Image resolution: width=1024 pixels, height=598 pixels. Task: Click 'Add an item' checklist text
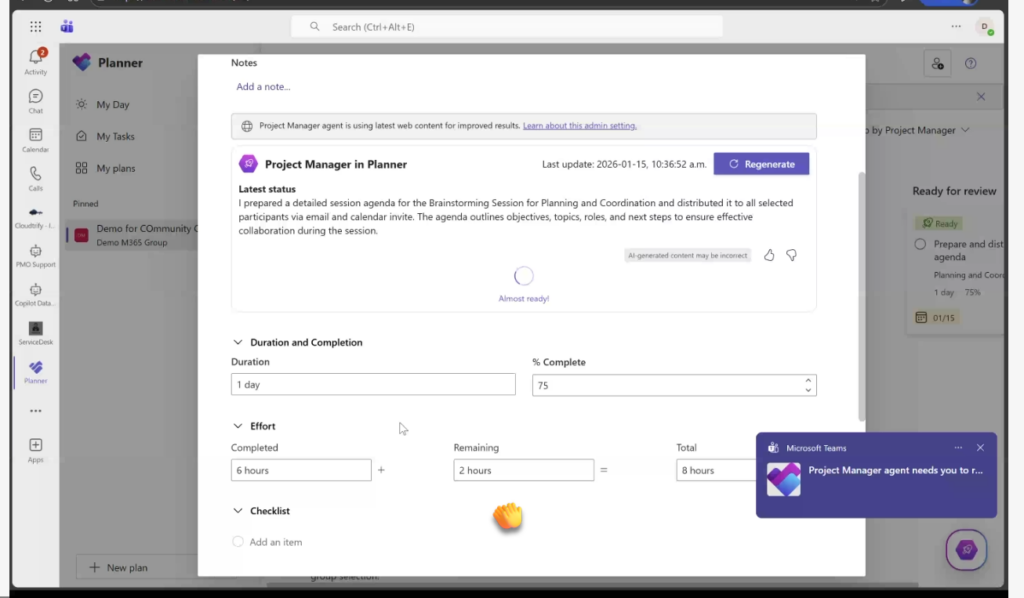pos(276,542)
